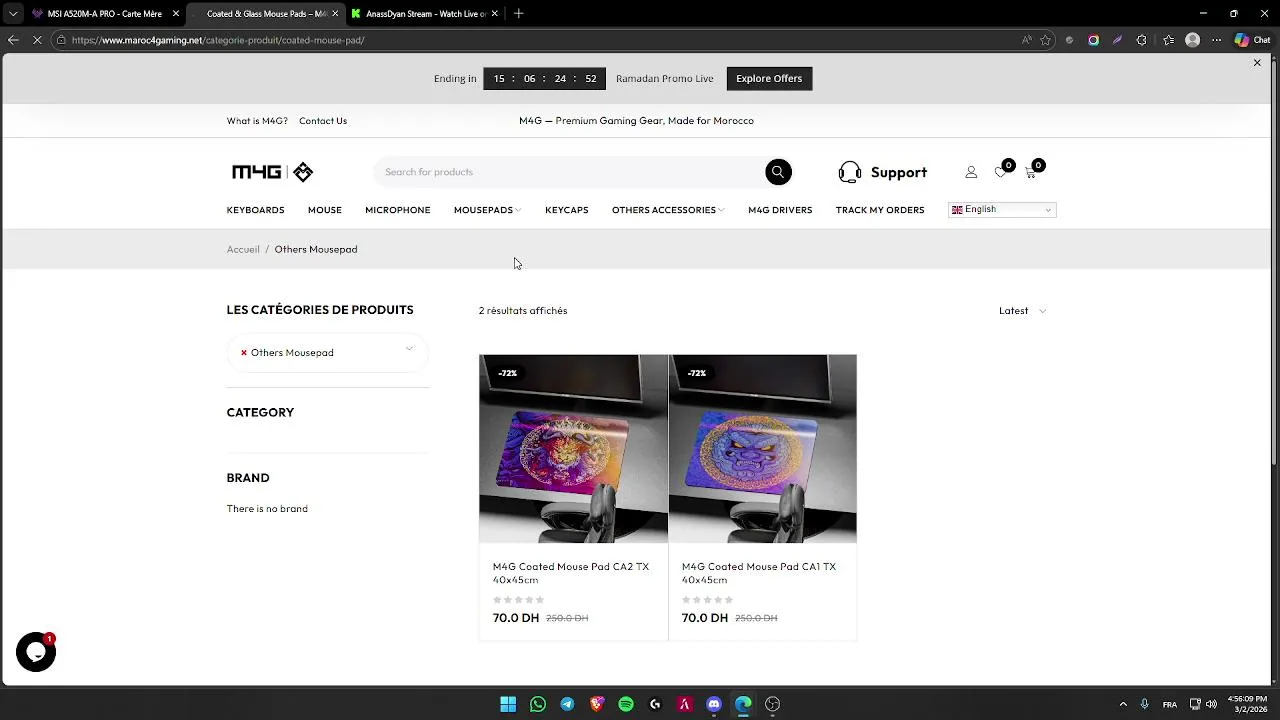The image size is (1280, 720).
Task: Click the FRA language indicator
Action: click(x=1170, y=704)
